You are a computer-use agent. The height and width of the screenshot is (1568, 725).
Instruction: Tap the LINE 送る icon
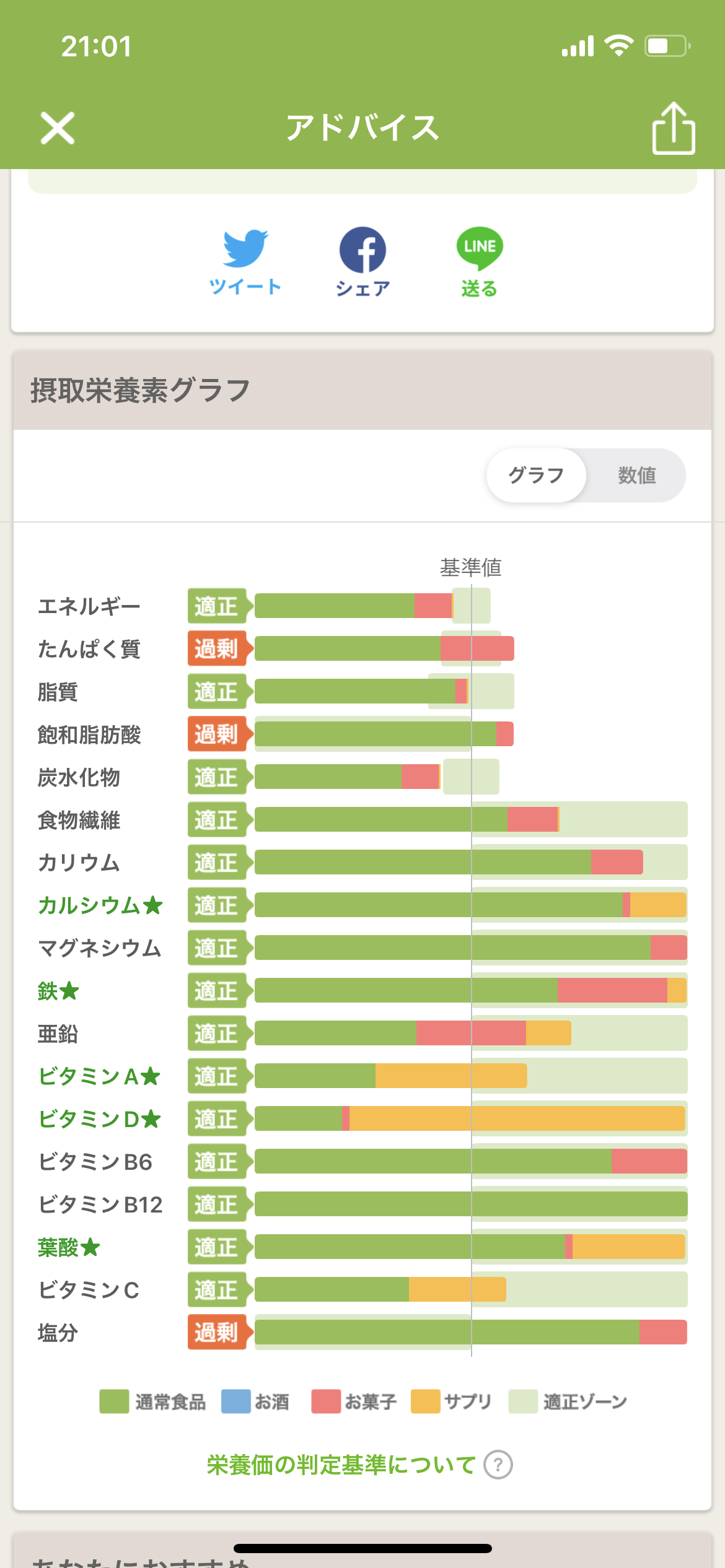[480, 248]
